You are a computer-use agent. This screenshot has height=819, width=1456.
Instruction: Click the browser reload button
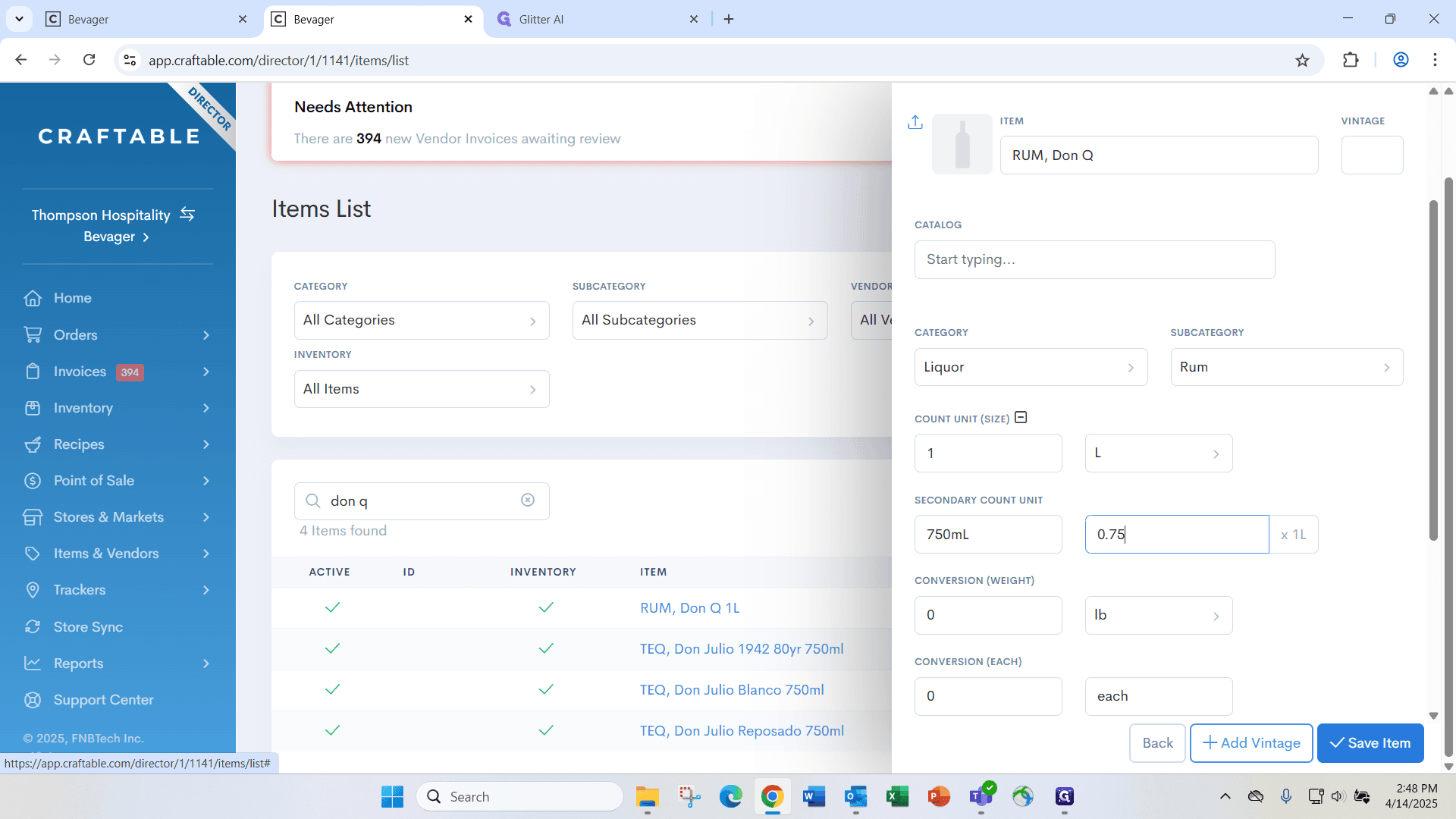pyautogui.click(x=89, y=60)
